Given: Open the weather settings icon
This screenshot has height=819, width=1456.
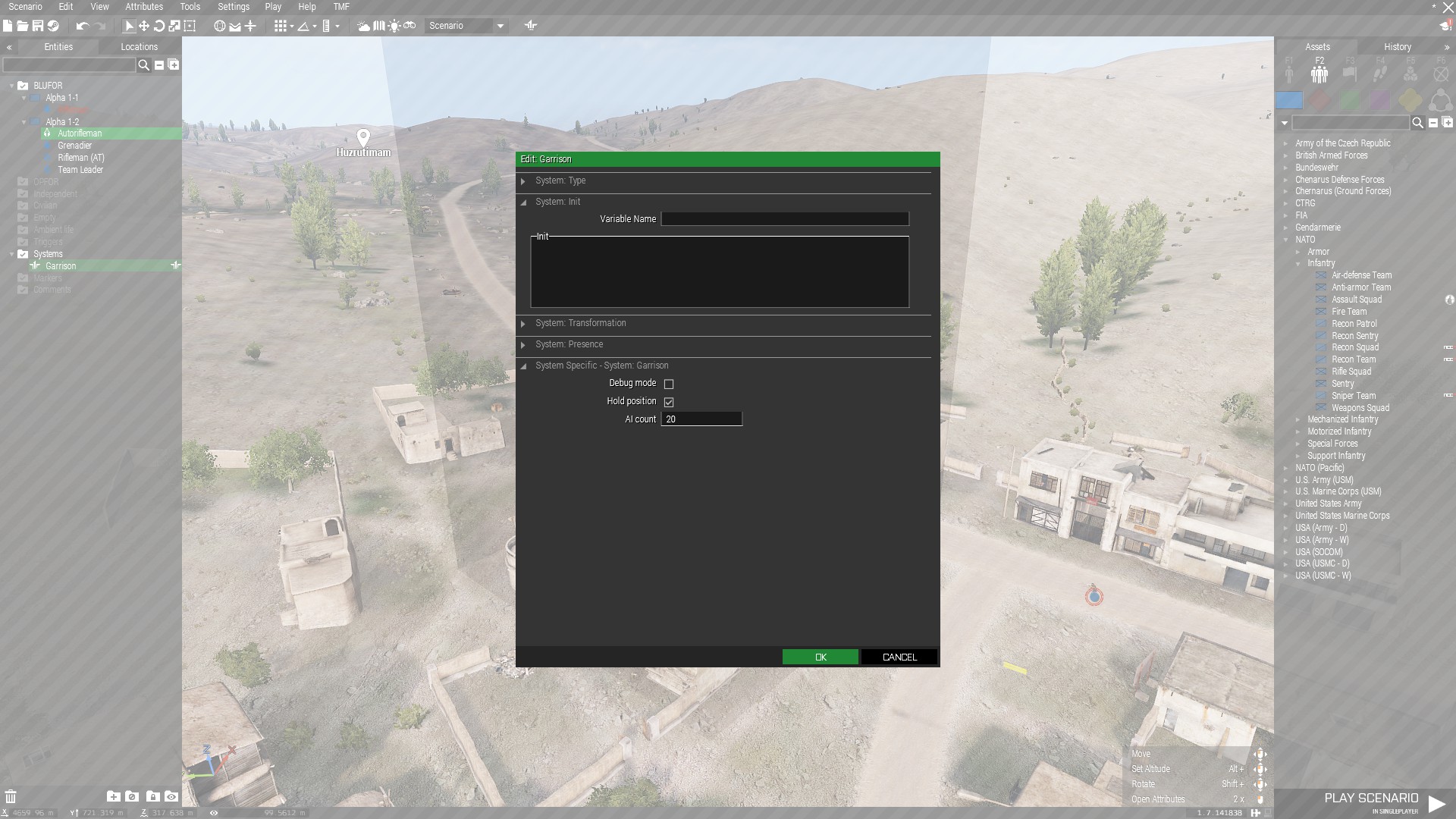Looking at the screenshot, I should [363, 26].
